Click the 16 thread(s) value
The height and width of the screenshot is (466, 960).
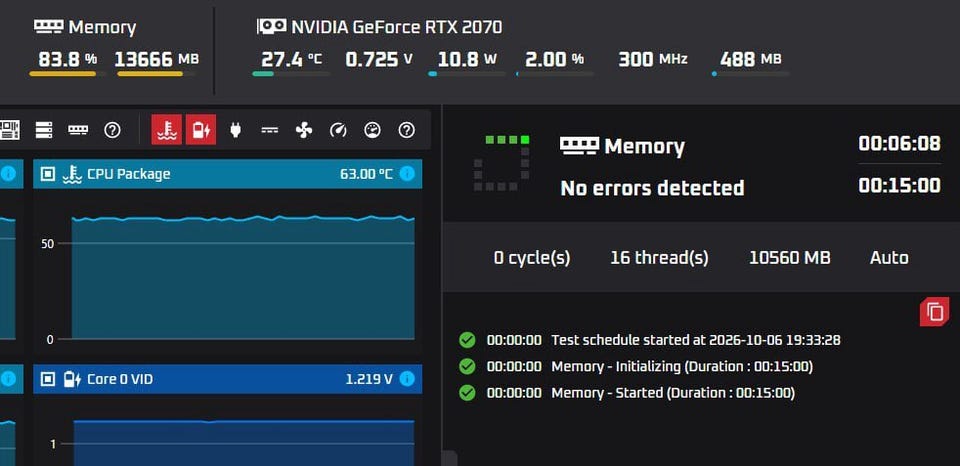click(659, 258)
